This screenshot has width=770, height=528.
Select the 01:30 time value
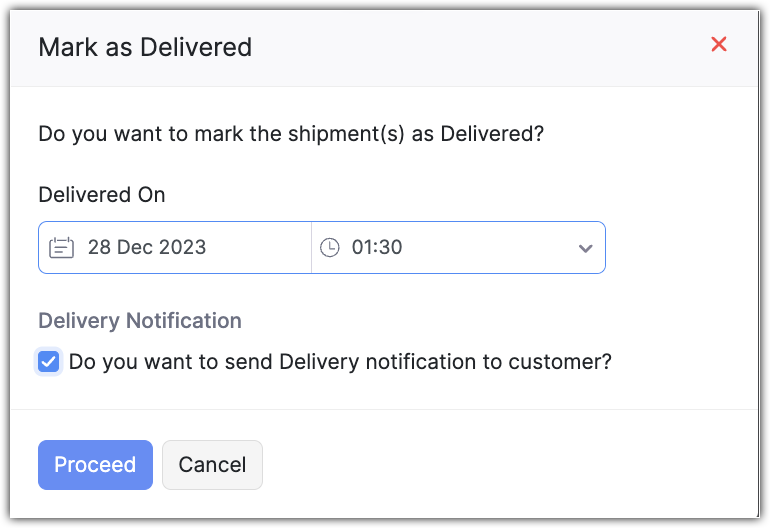click(377, 248)
